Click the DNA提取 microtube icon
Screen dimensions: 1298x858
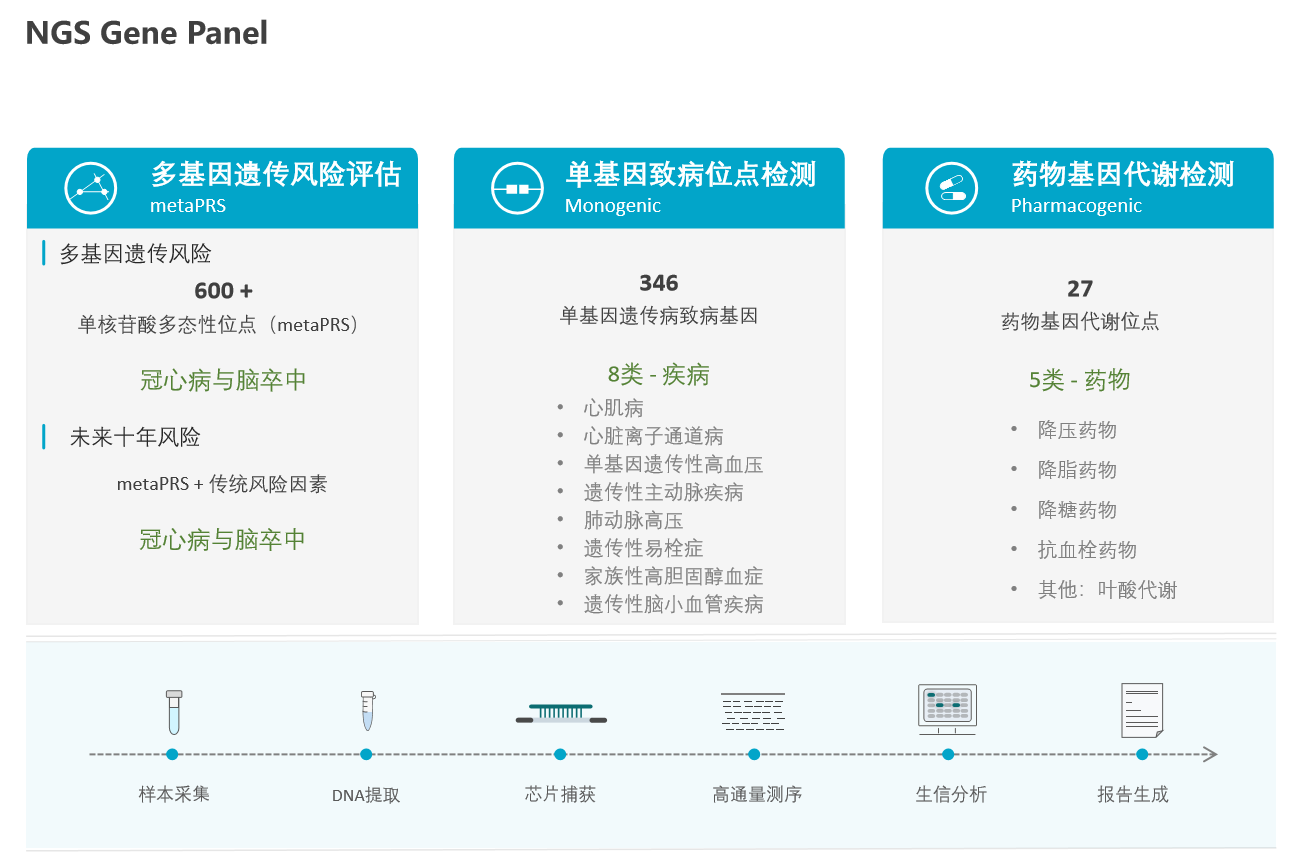coord(367,711)
